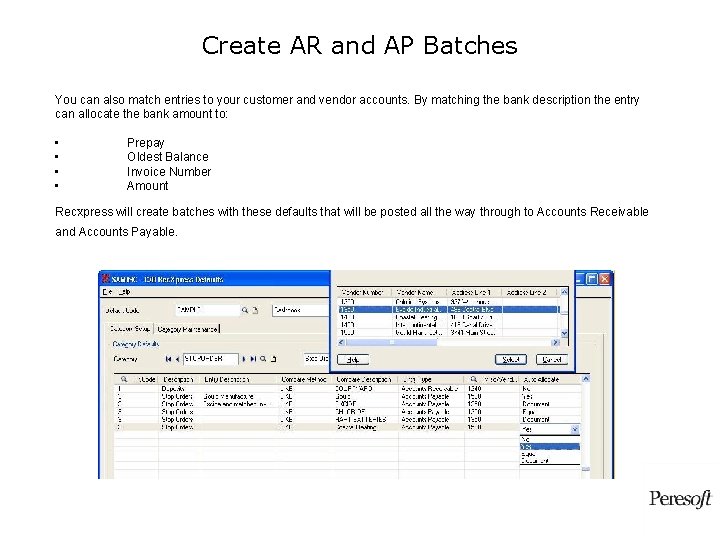
Task: Click the Category input field
Action: pyautogui.click(x=210, y=359)
